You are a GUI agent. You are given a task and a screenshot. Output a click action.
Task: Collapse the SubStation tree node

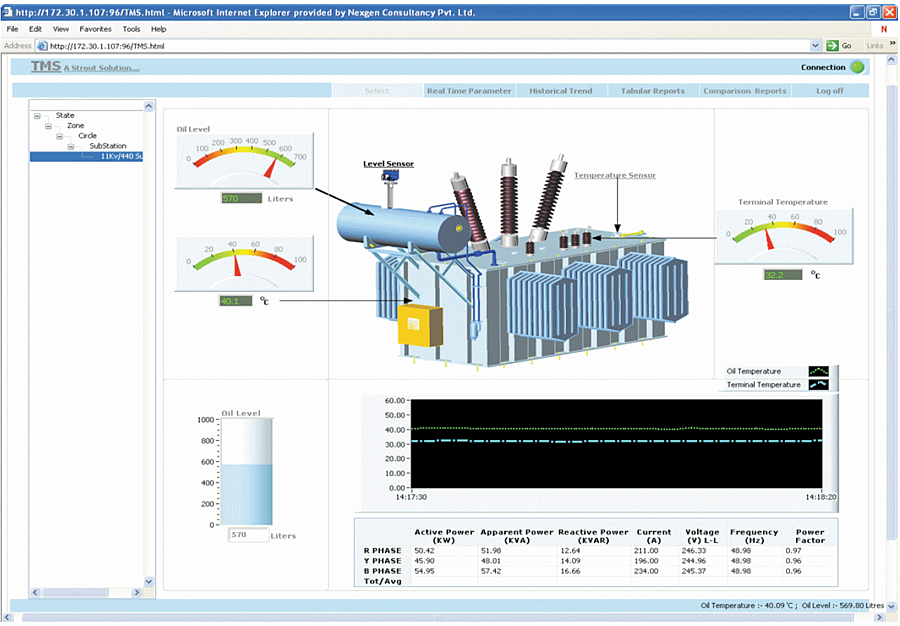pos(71,146)
